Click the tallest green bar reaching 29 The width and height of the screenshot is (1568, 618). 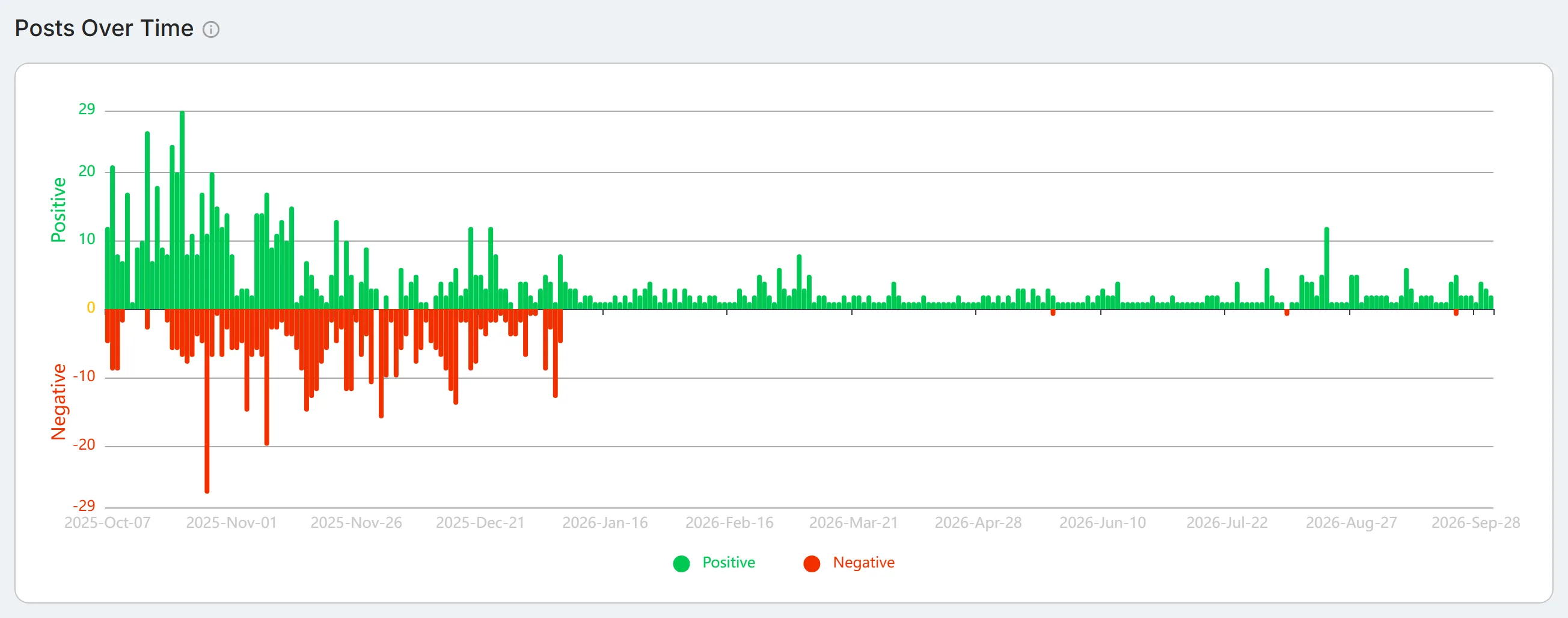(182, 210)
